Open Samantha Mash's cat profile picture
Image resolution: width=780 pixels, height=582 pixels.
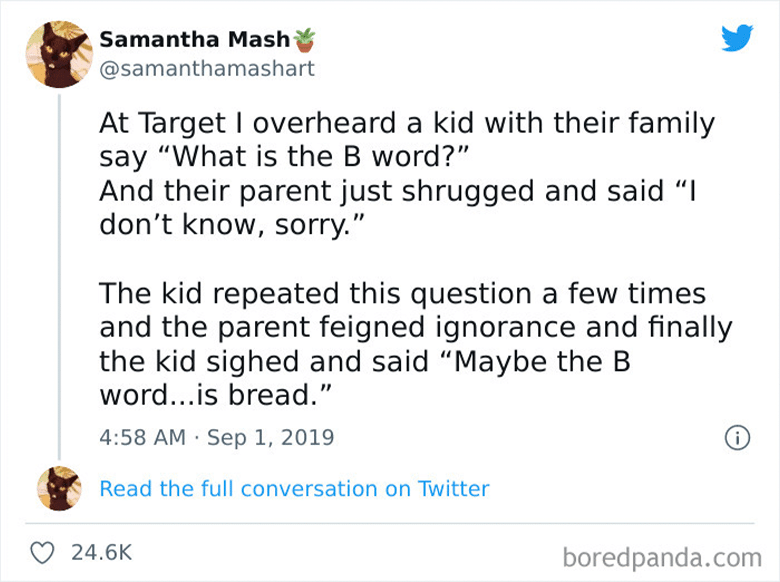[59, 54]
